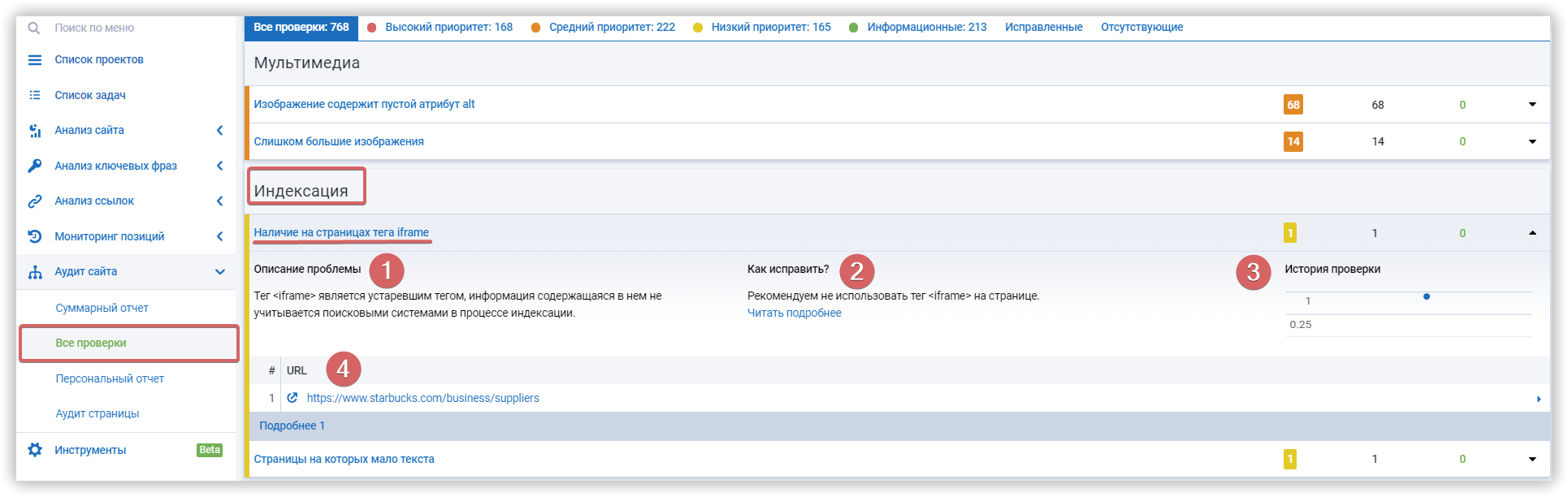1568x497 pixels.
Task: Click the search magnifier icon
Action: 34,28
